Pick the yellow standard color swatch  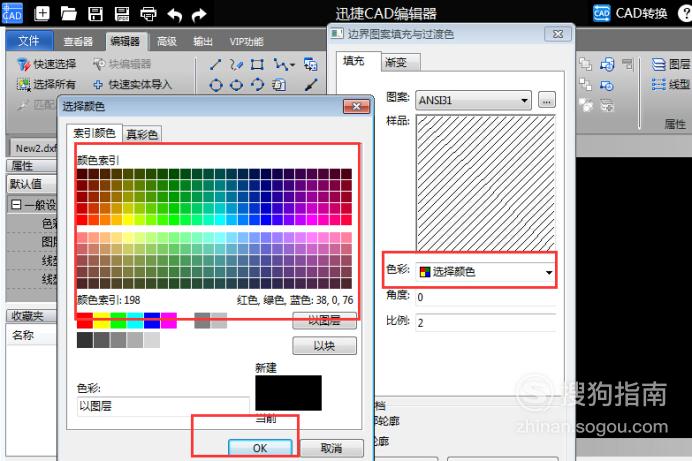pos(102,321)
